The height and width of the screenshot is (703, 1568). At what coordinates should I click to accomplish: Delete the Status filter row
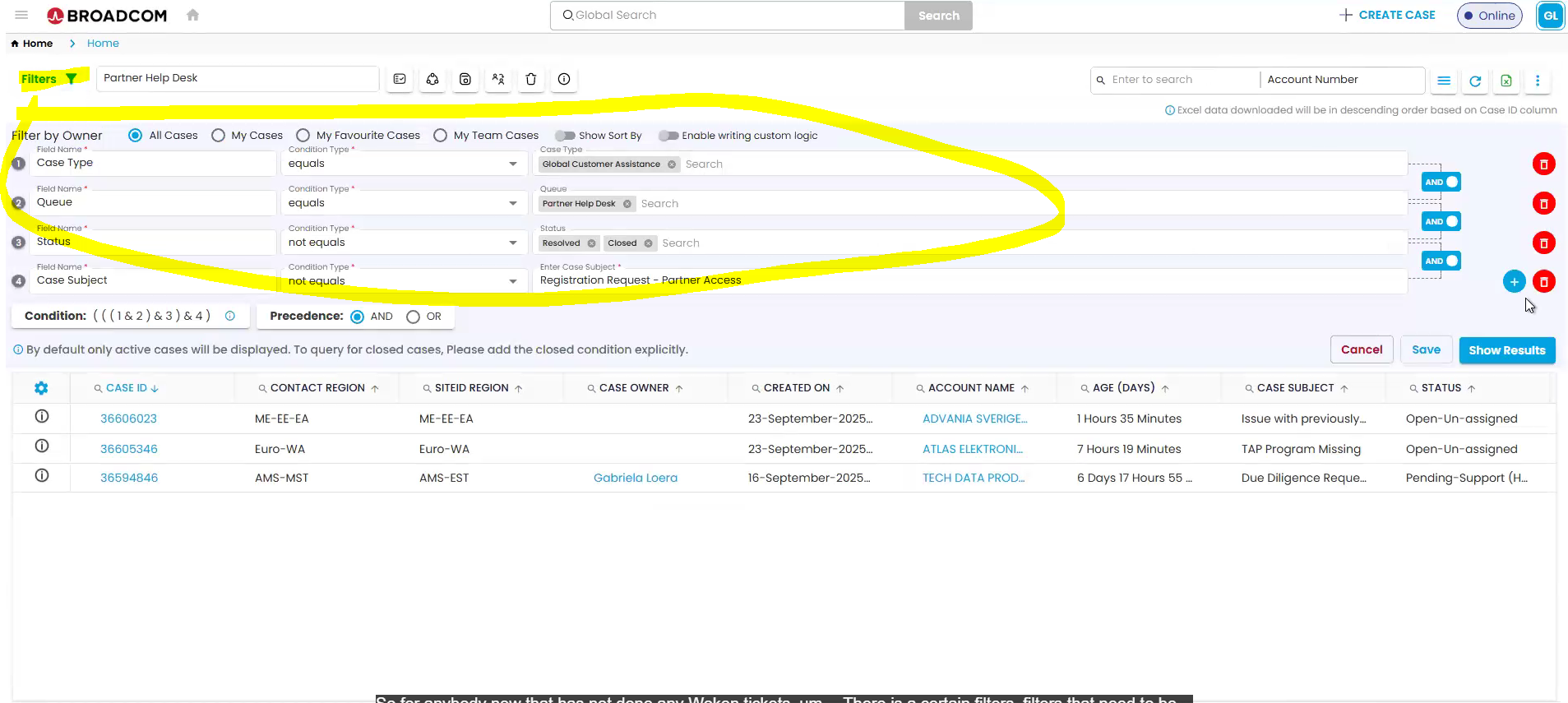click(x=1544, y=243)
